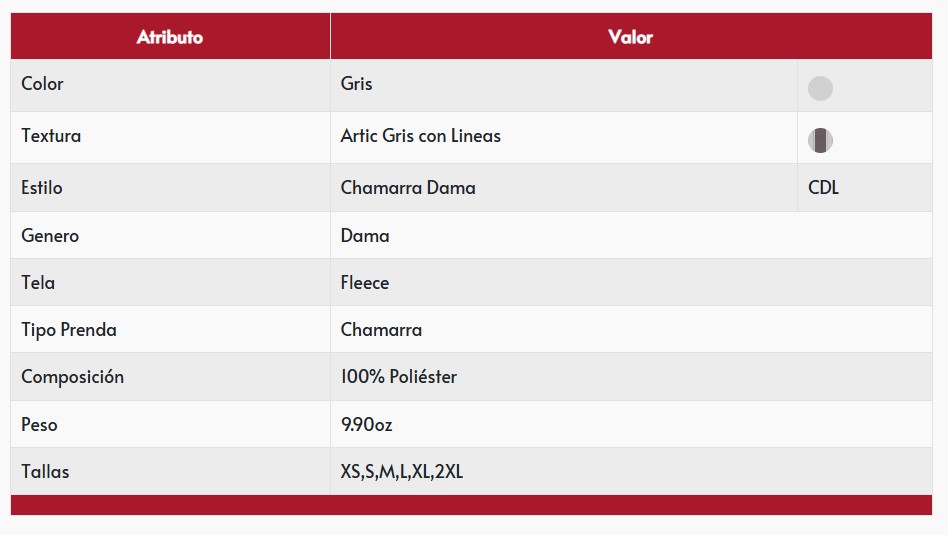This screenshot has width=948, height=535.
Task: Click the Artic Gris texture swatch
Action: (820, 141)
